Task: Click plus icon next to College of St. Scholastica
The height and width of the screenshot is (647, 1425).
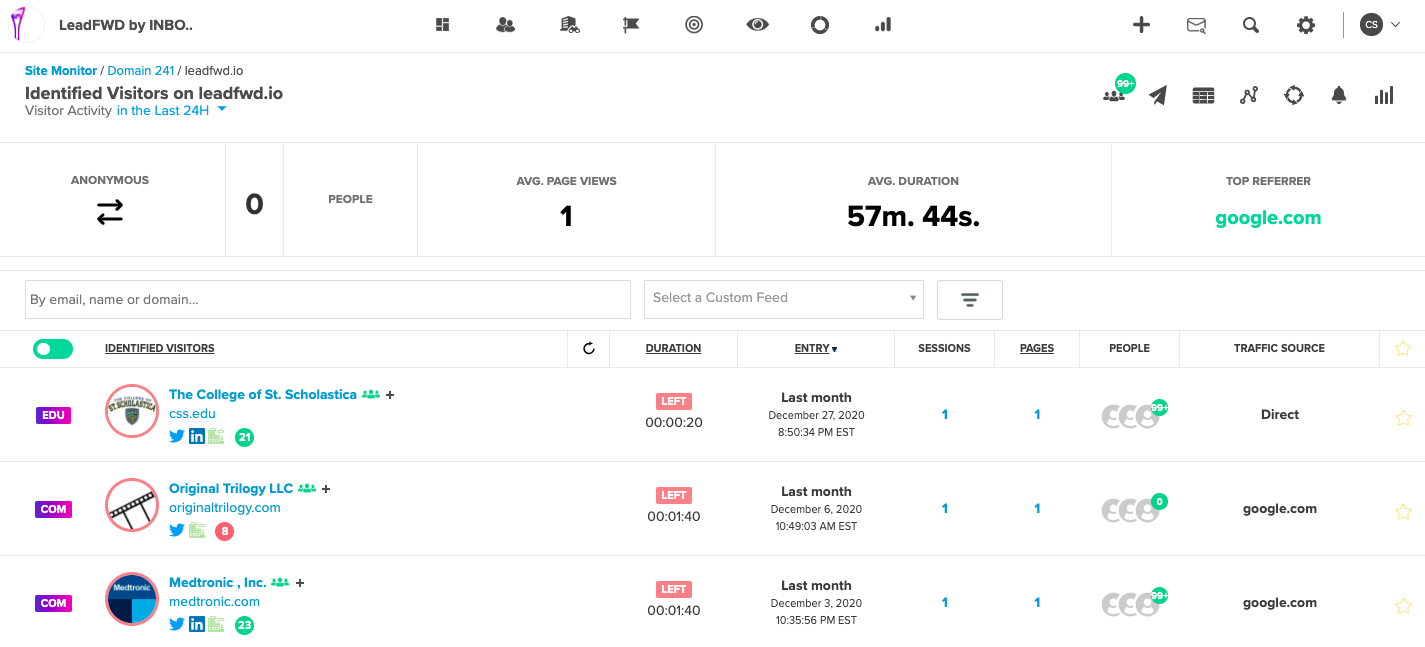Action: [x=390, y=395]
